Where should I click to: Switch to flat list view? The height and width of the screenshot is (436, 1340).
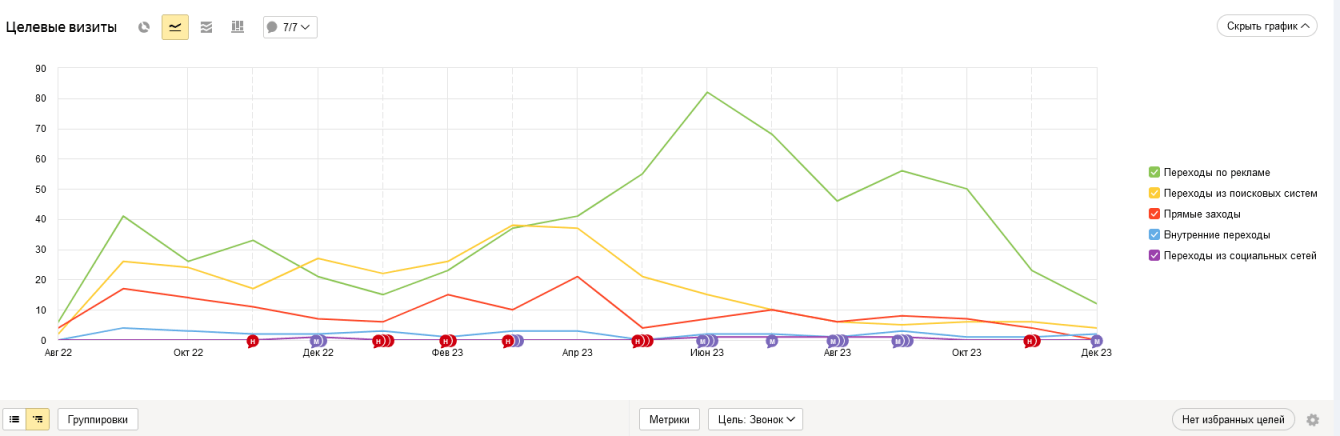tap(14, 420)
